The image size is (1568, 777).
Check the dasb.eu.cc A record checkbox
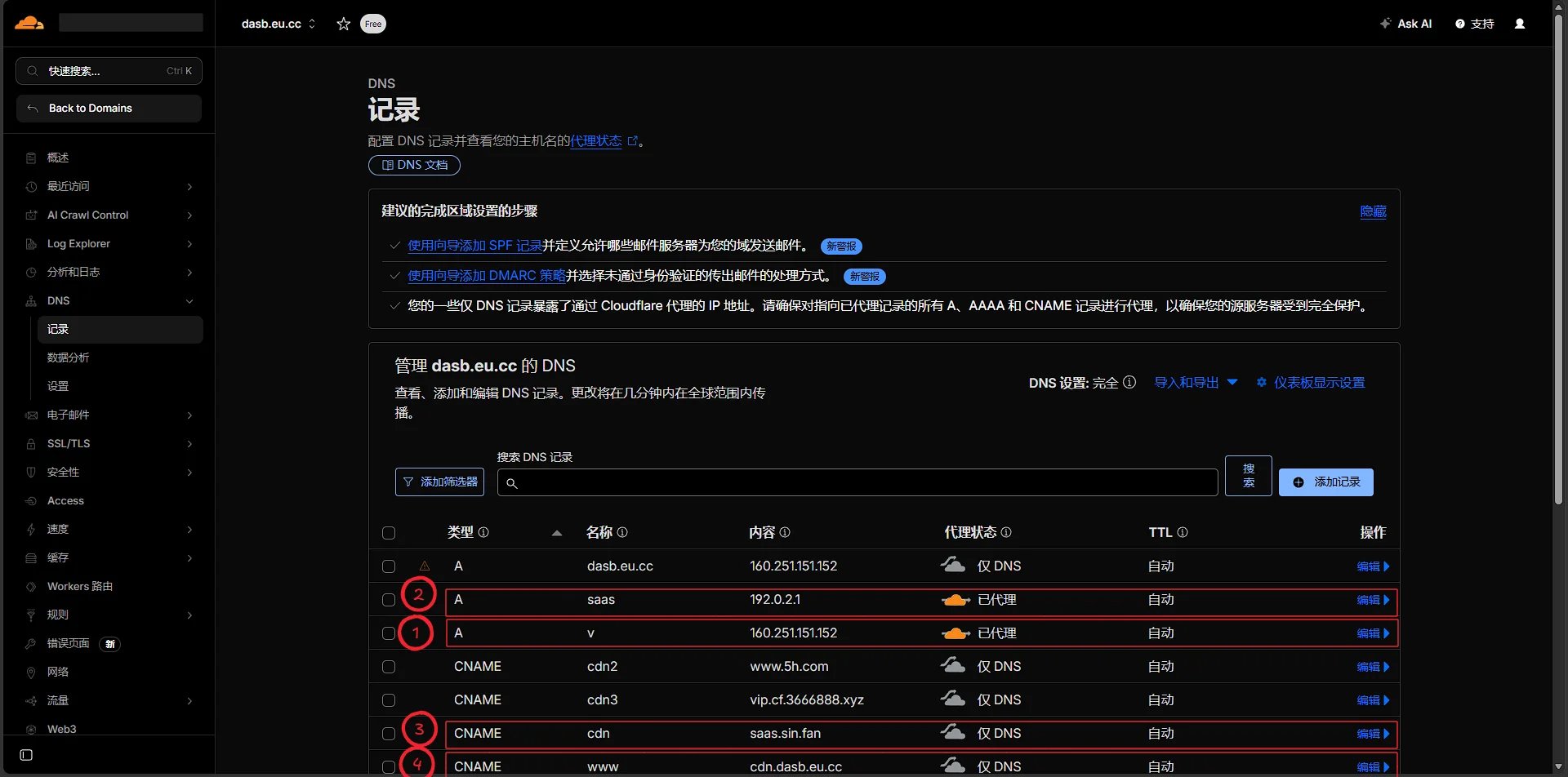pos(389,566)
